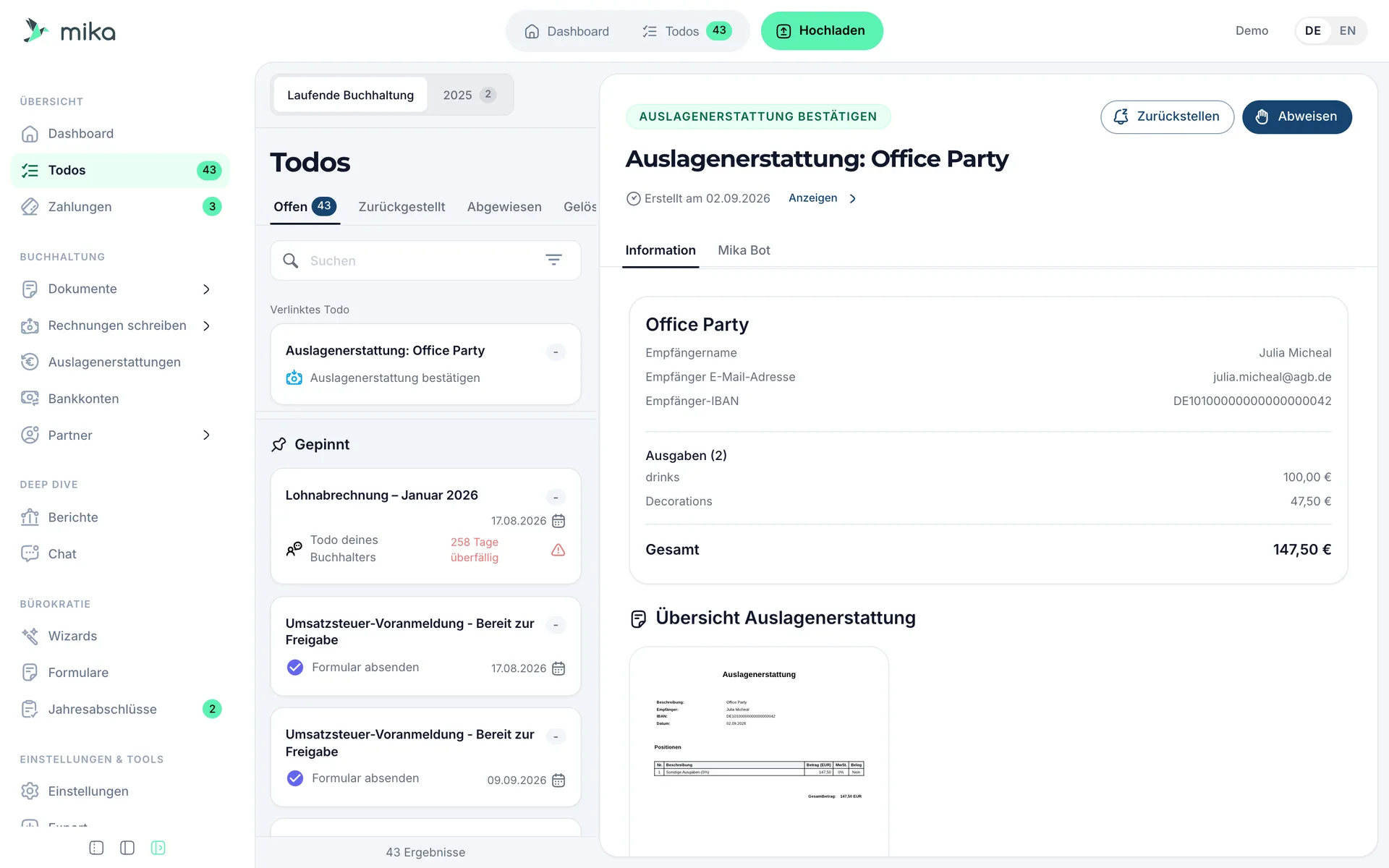Click the calendar icon for Lohnabrechnung todo
The image size is (1389, 868).
click(558, 521)
